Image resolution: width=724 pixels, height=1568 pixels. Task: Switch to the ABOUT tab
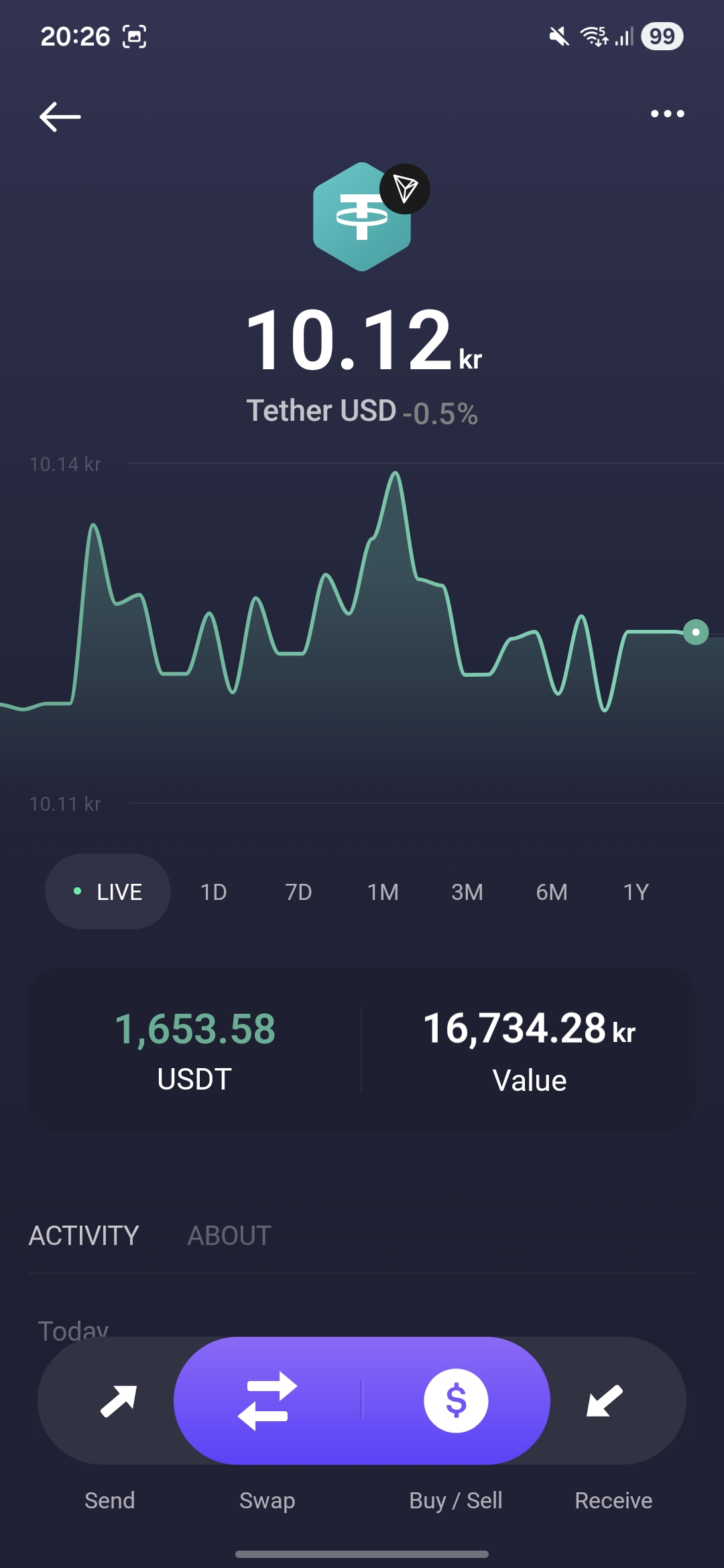[229, 1236]
